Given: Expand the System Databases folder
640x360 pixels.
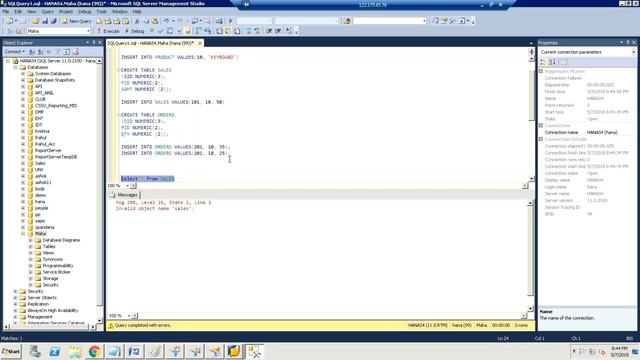Looking at the screenshot, I should (x=23, y=74).
